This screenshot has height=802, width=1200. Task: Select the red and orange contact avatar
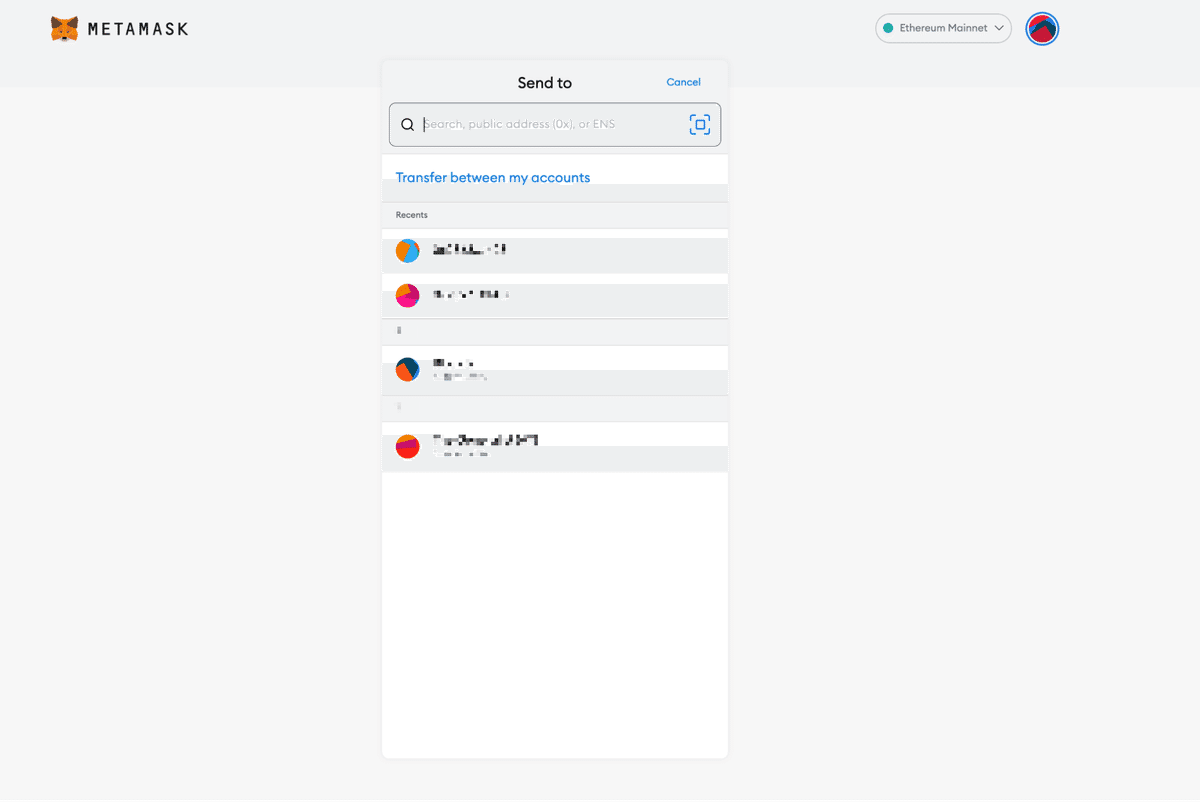coord(407,446)
